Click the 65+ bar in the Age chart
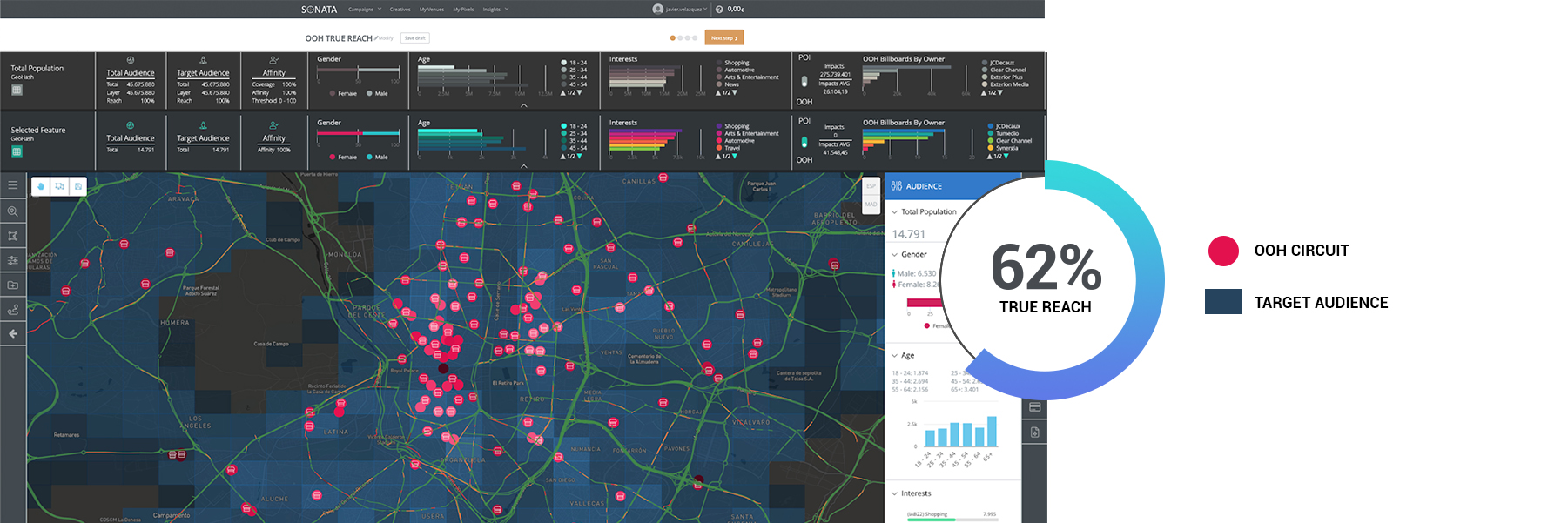 click(x=992, y=431)
